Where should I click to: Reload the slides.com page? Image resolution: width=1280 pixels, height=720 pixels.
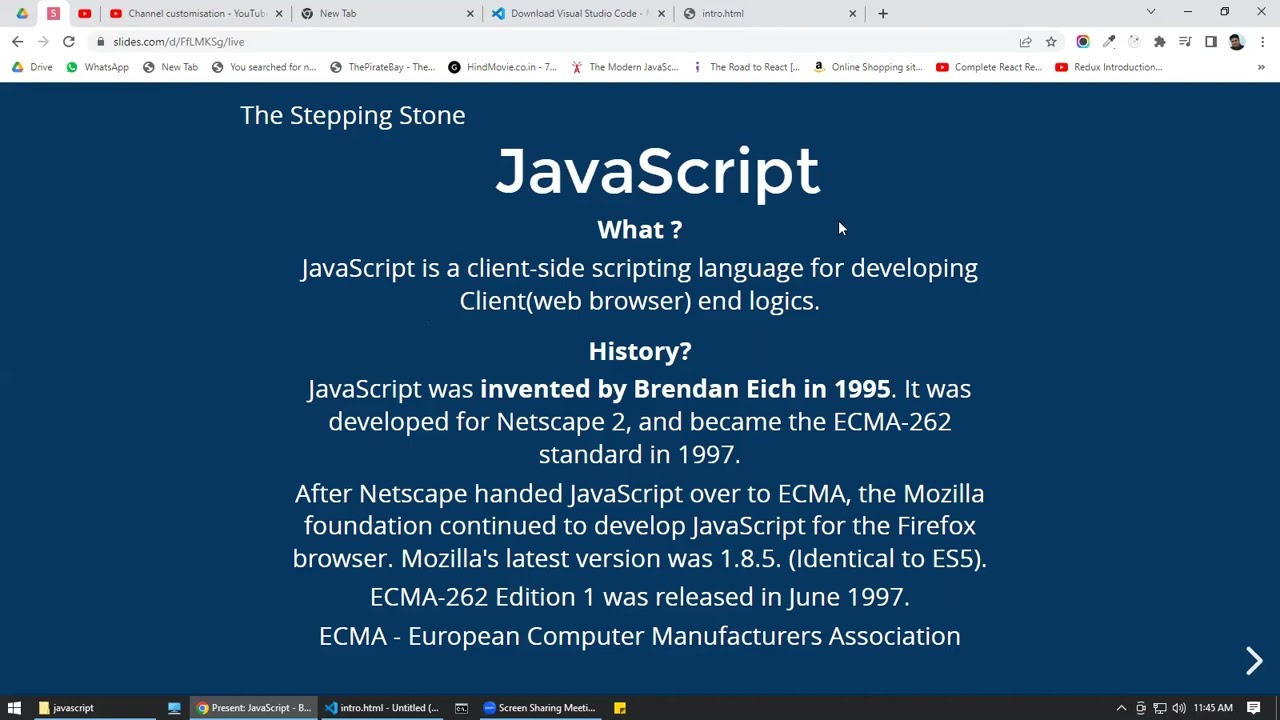coord(68,42)
